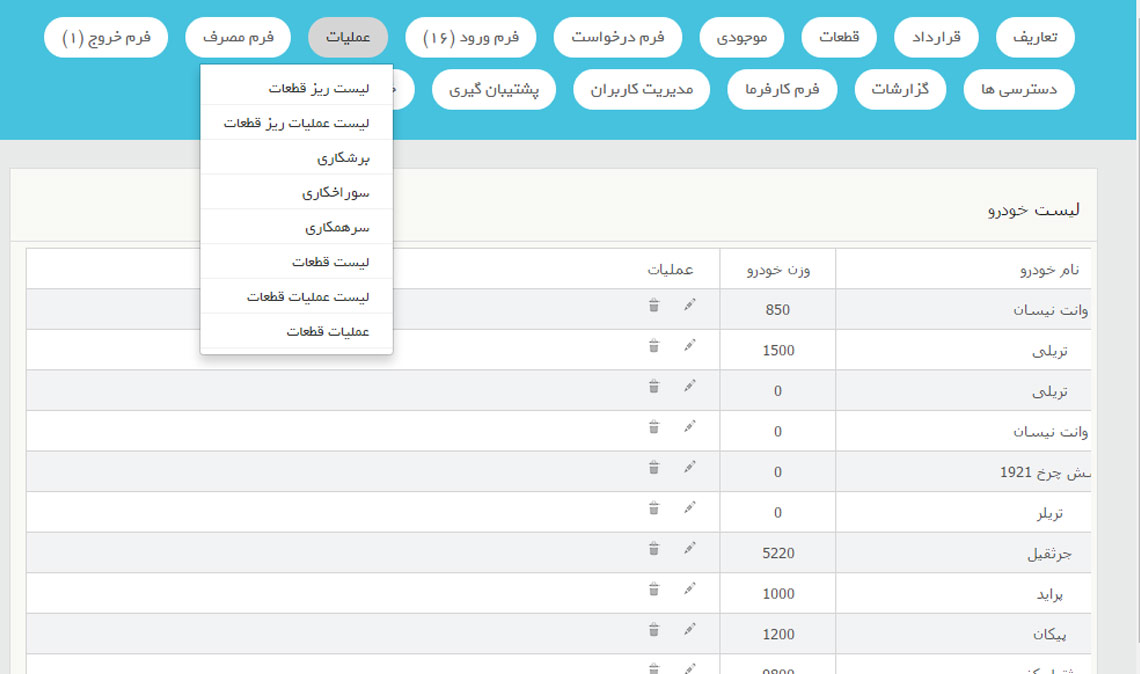Delete the وانت نیسان row with weight 0
Image resolution: width=1140 pixels, height=674 pixels.
654,428
